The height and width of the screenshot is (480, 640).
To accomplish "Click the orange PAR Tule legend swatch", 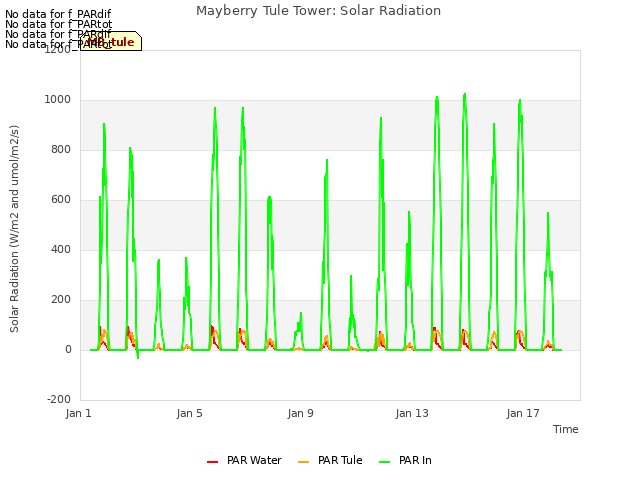I will [303, 462].
